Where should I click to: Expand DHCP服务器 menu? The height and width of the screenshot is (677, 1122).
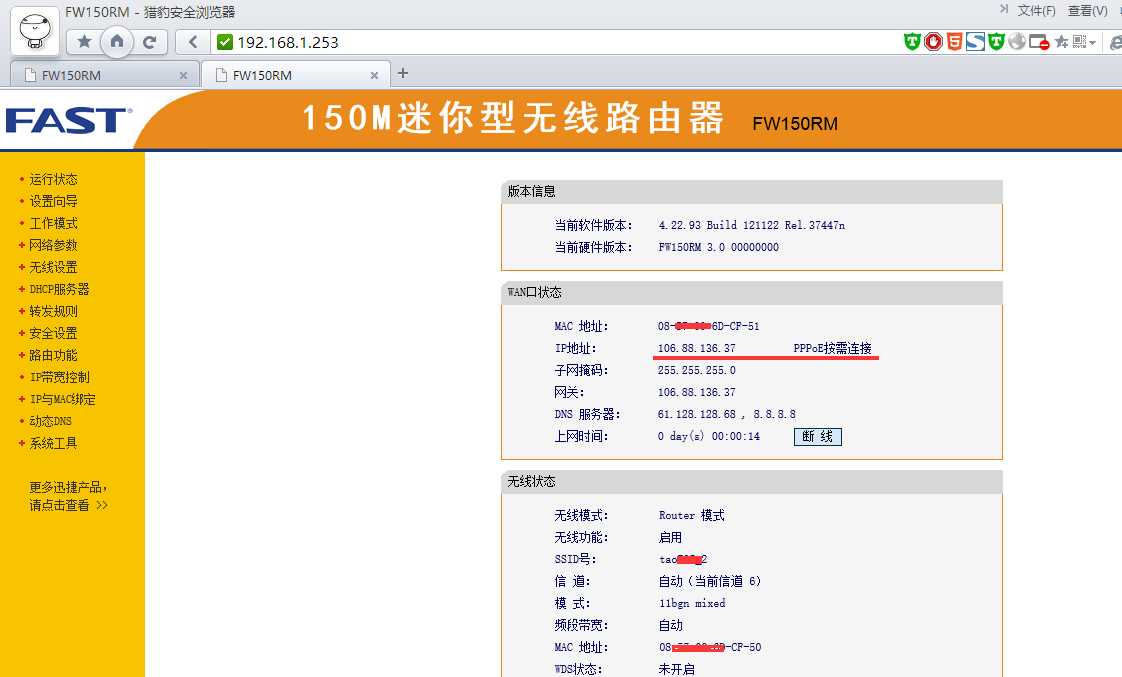59,289
